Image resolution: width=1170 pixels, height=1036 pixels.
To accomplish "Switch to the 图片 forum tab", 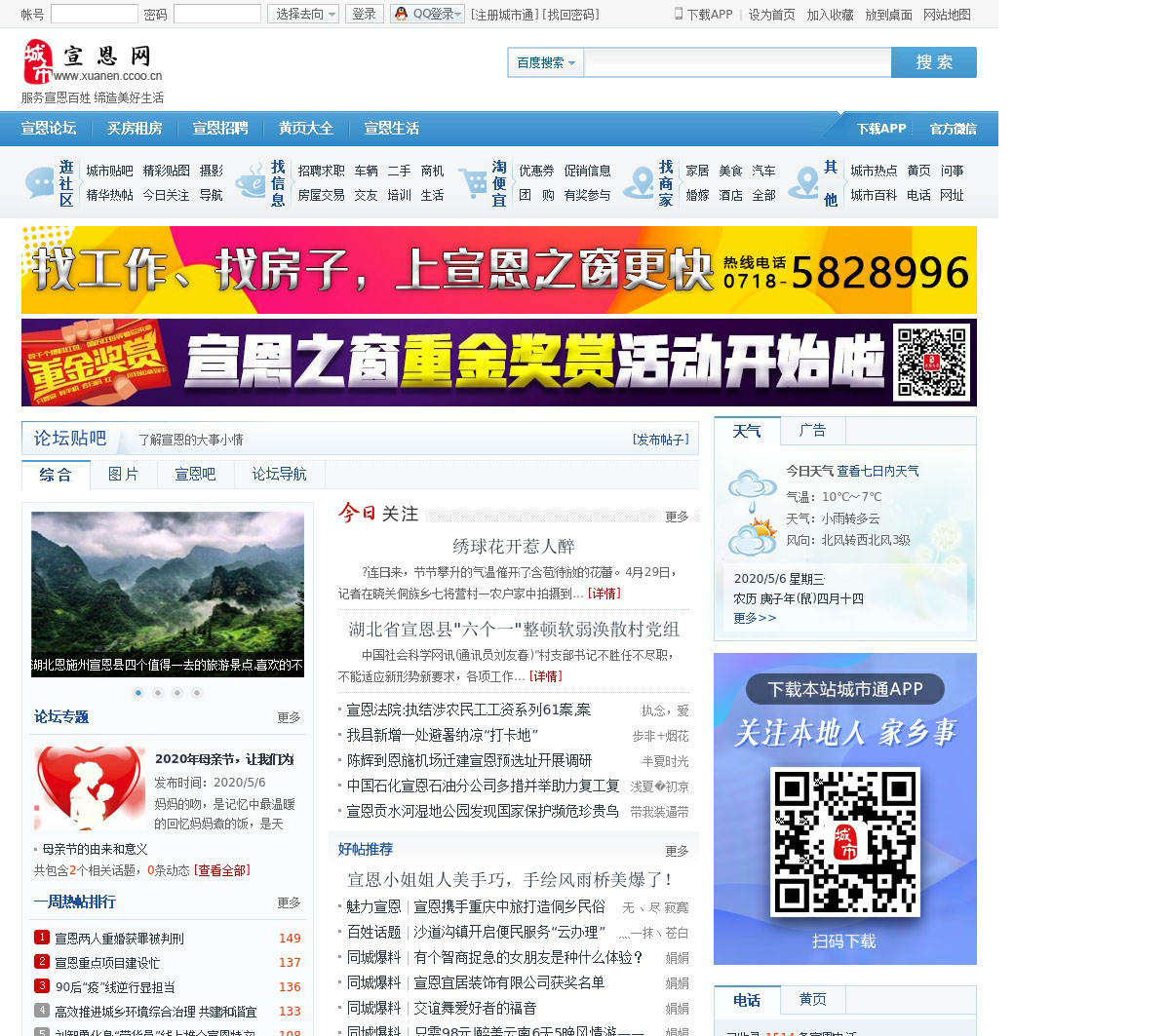I will coord(124,474).
